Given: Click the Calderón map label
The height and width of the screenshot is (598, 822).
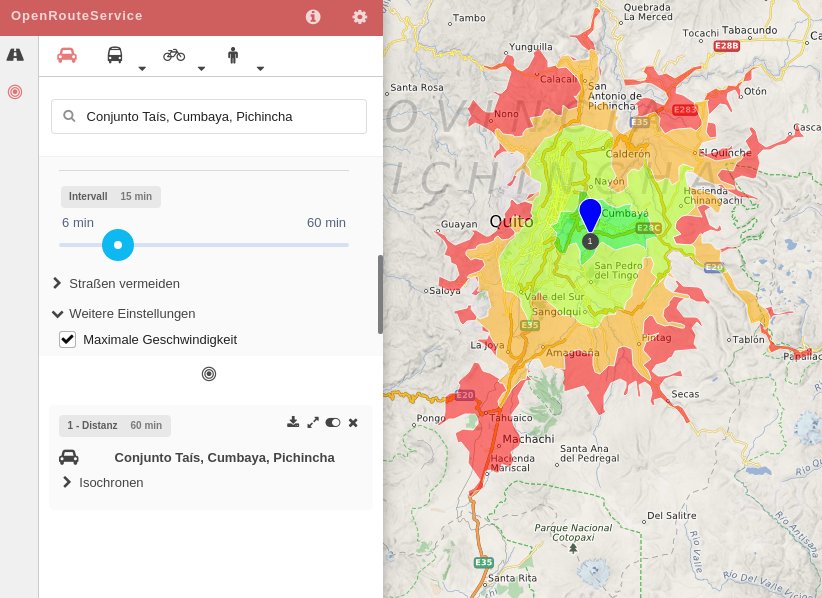Looking at the screenshot, I should pyautogui.click(x=628, y=154).
